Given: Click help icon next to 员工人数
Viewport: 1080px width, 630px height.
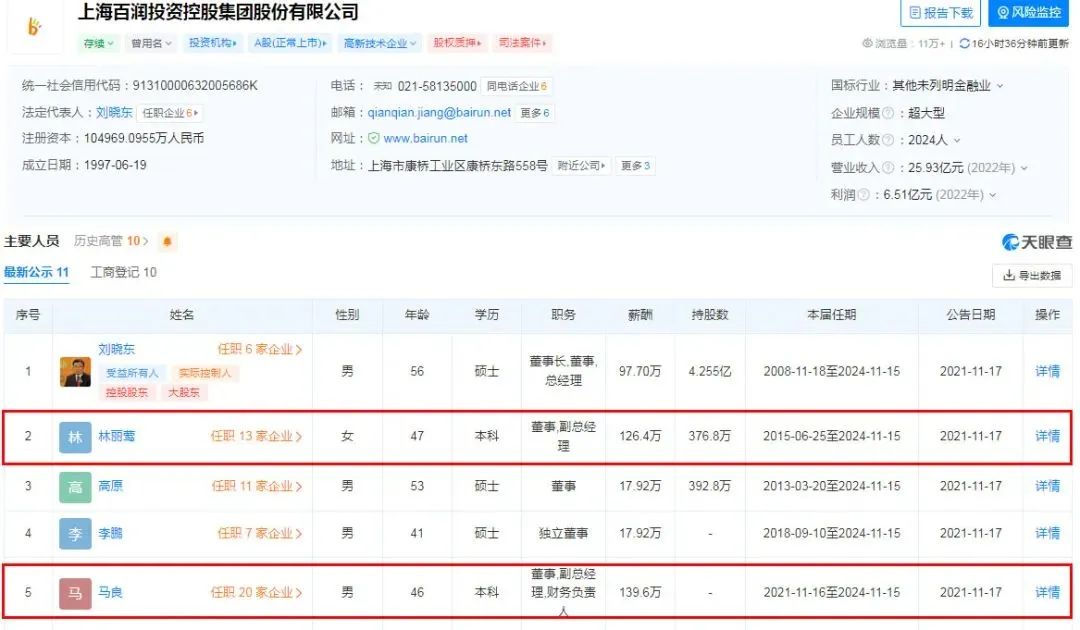Looking at the screenshot, I should [x=888, y=140].
